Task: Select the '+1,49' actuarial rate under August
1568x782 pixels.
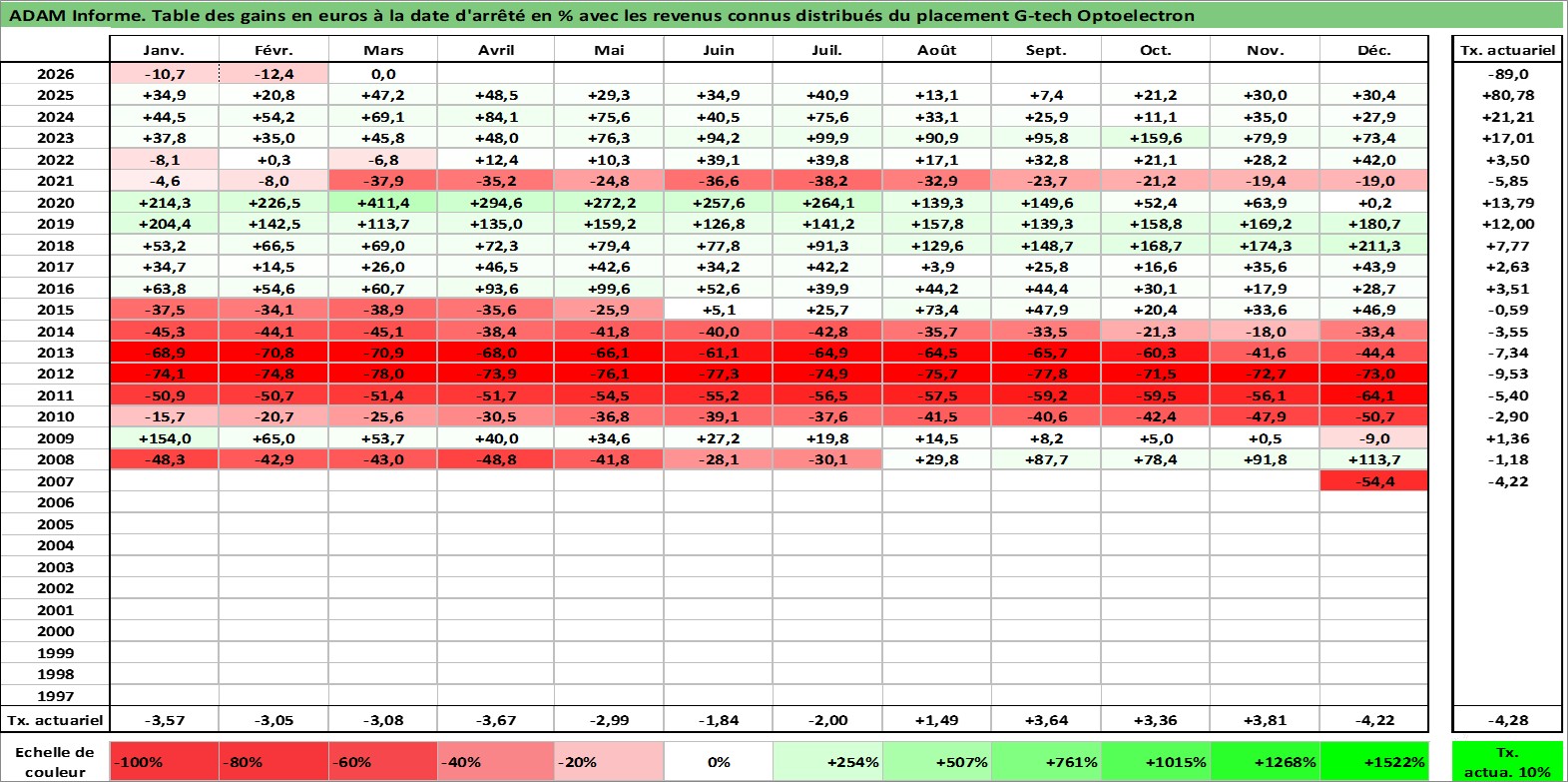Action: click(937, 720)
